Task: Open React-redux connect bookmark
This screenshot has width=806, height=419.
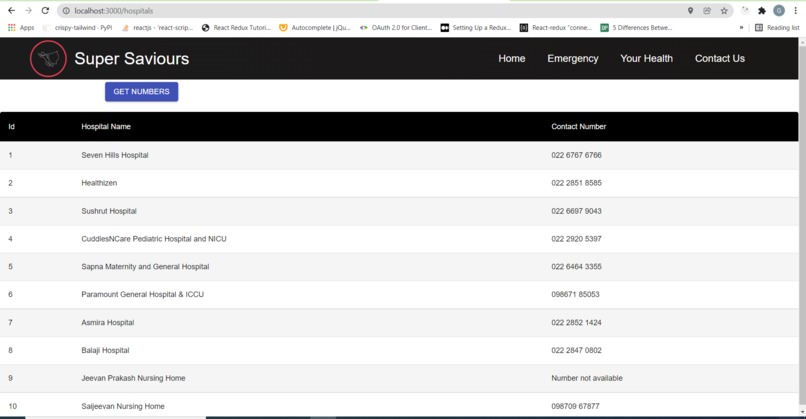Action: tap(556, 28)
